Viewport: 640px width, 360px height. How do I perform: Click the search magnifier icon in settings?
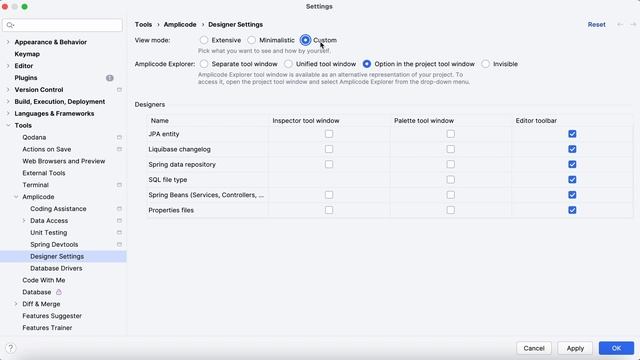(10, 25)
